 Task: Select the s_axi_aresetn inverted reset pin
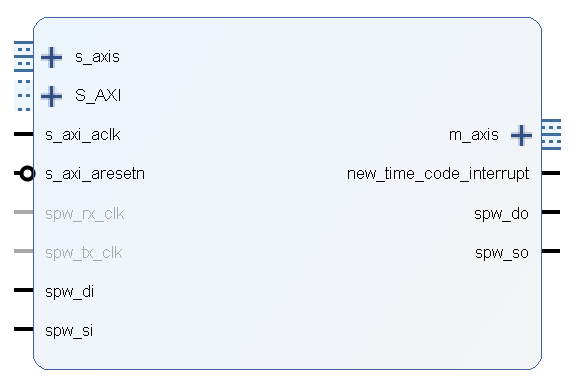24,173
